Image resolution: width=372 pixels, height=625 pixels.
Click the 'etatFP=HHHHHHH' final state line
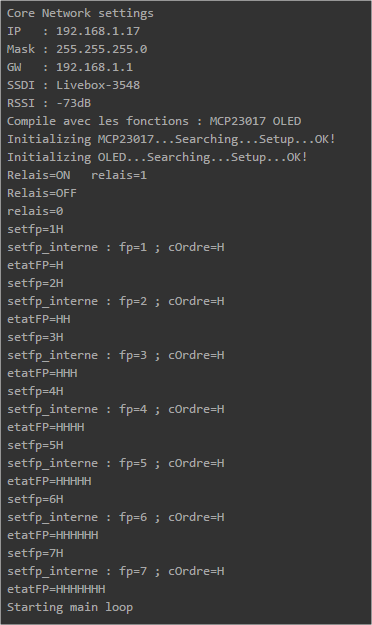[56, 589]
